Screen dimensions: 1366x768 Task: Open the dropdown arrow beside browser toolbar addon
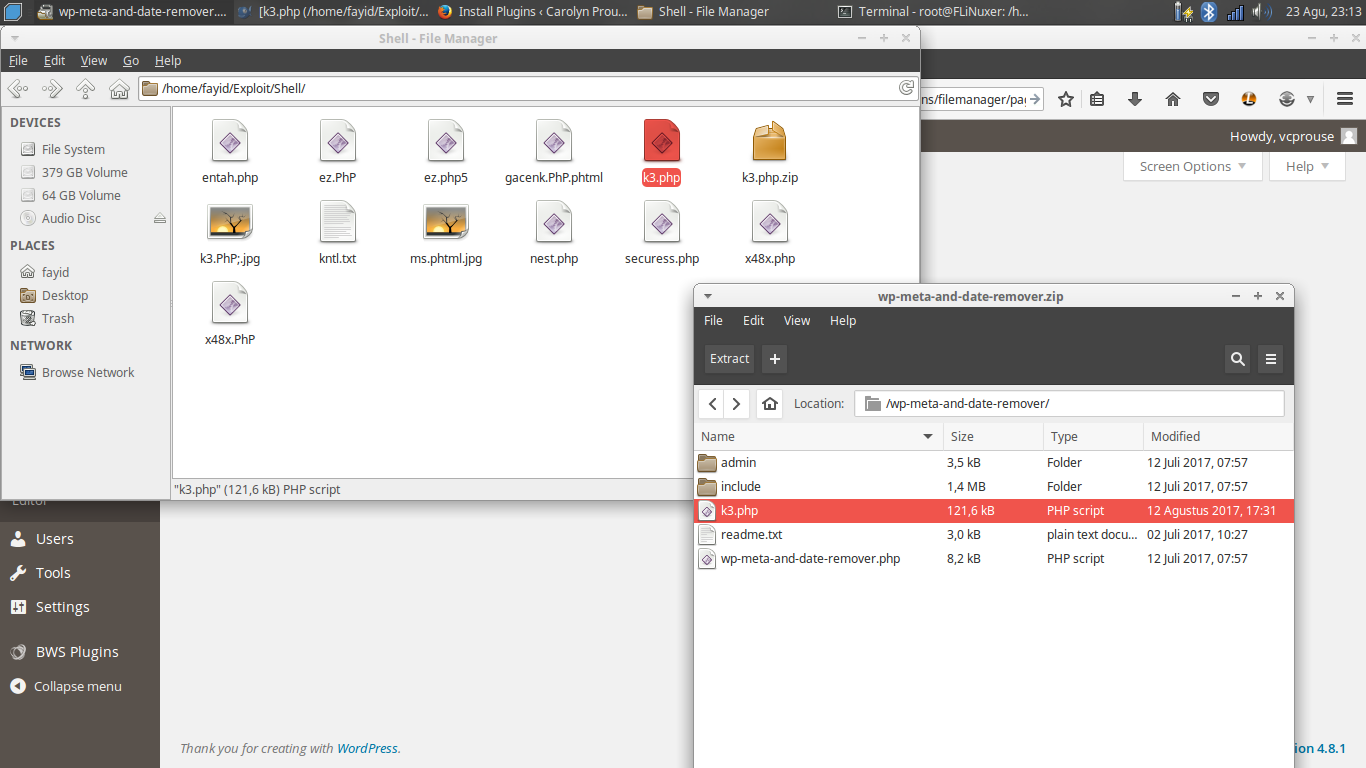(x=1310, y=99)
